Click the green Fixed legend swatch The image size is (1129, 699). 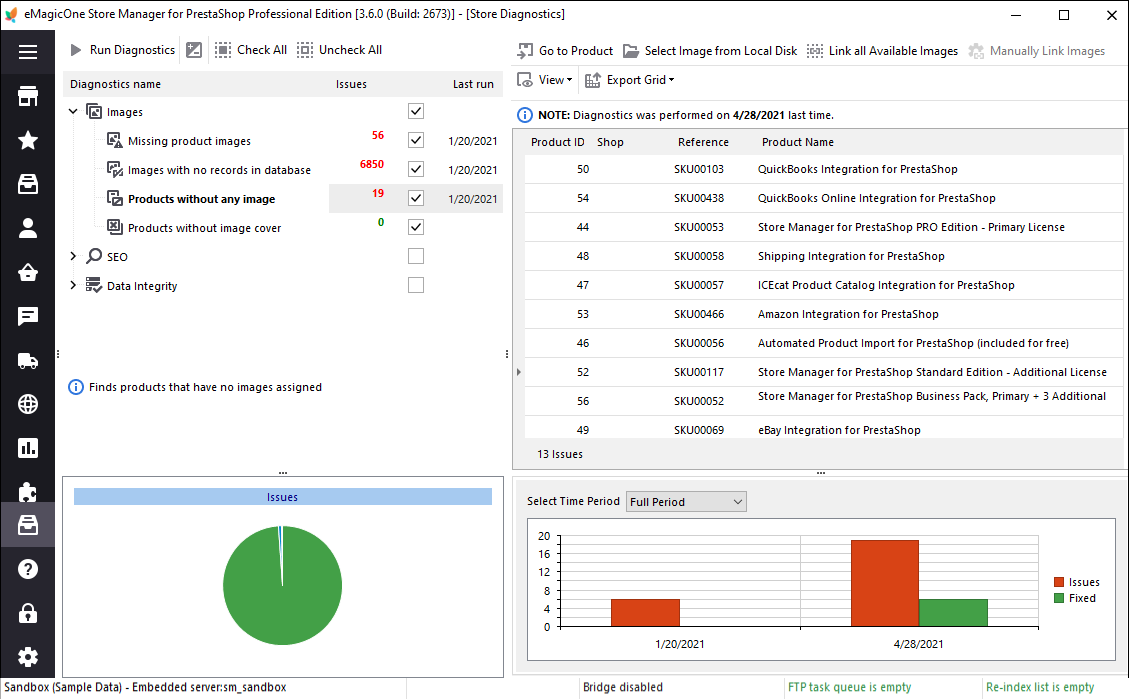pyautogui.click(x=1058, y=598)
